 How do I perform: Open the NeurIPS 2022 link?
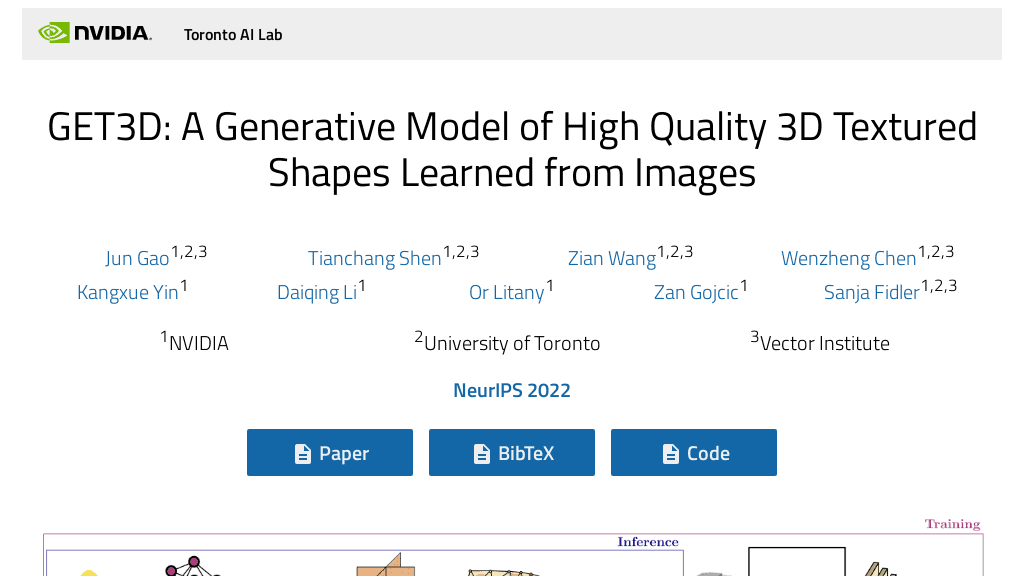[512, 390]
